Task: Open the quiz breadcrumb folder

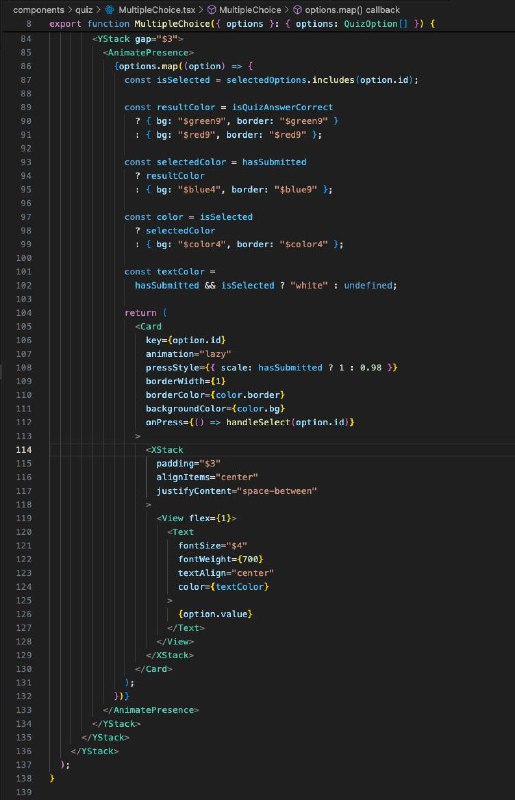Action: tap(84, 10)
